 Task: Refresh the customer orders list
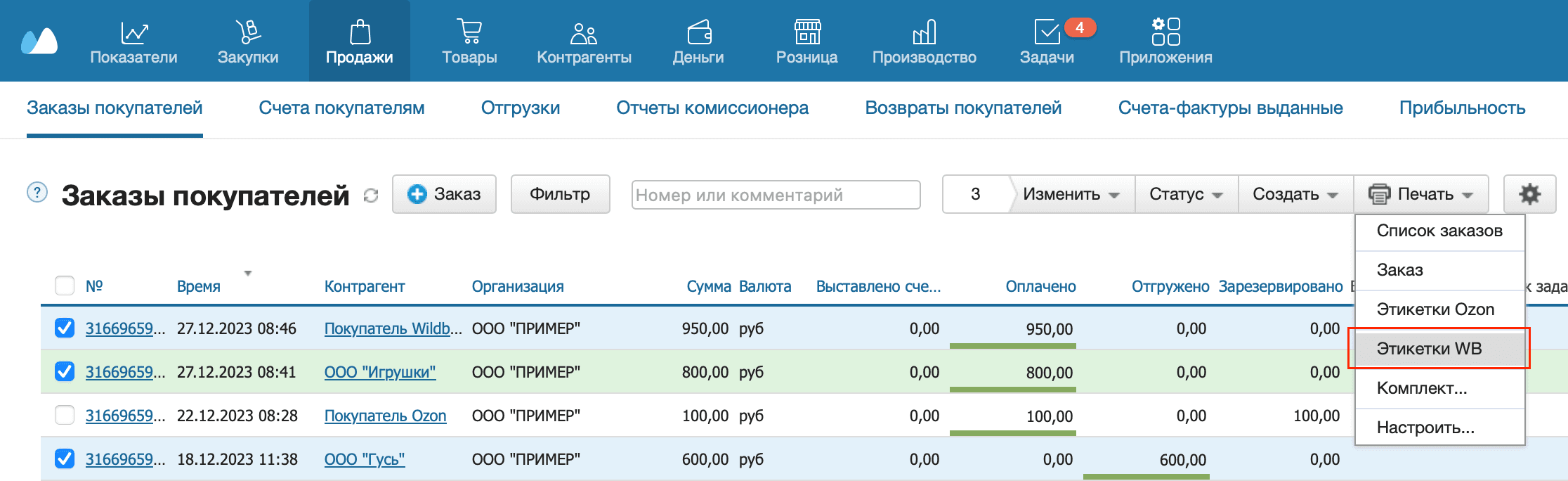(x=371, y=195)
